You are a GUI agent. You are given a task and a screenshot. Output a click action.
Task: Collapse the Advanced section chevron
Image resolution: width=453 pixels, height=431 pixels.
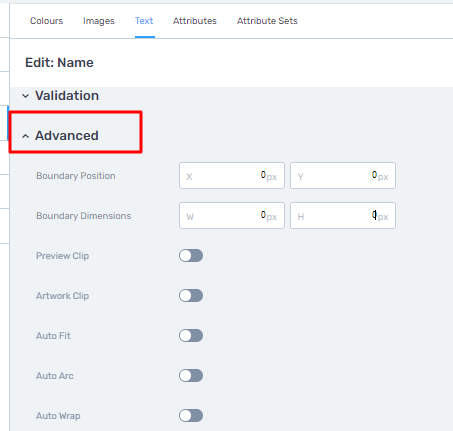[25, 136]
